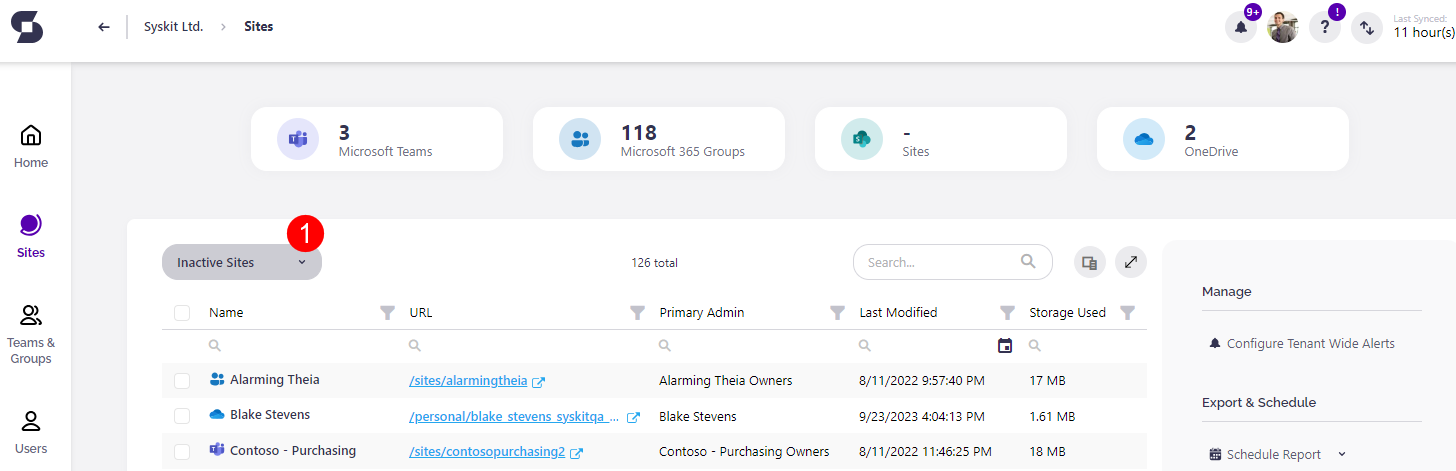Click the search magnifier icon
Image resolution: width=1456 pixels, height=471 pixels.
click(x=1028, y=261)
